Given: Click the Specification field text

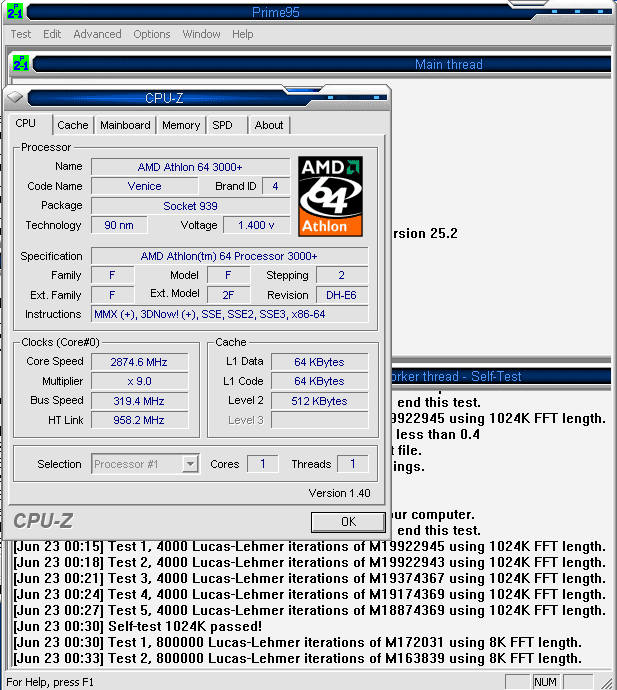Looking at the screenshot, I should pyautogui.click(x=229, y=256).
